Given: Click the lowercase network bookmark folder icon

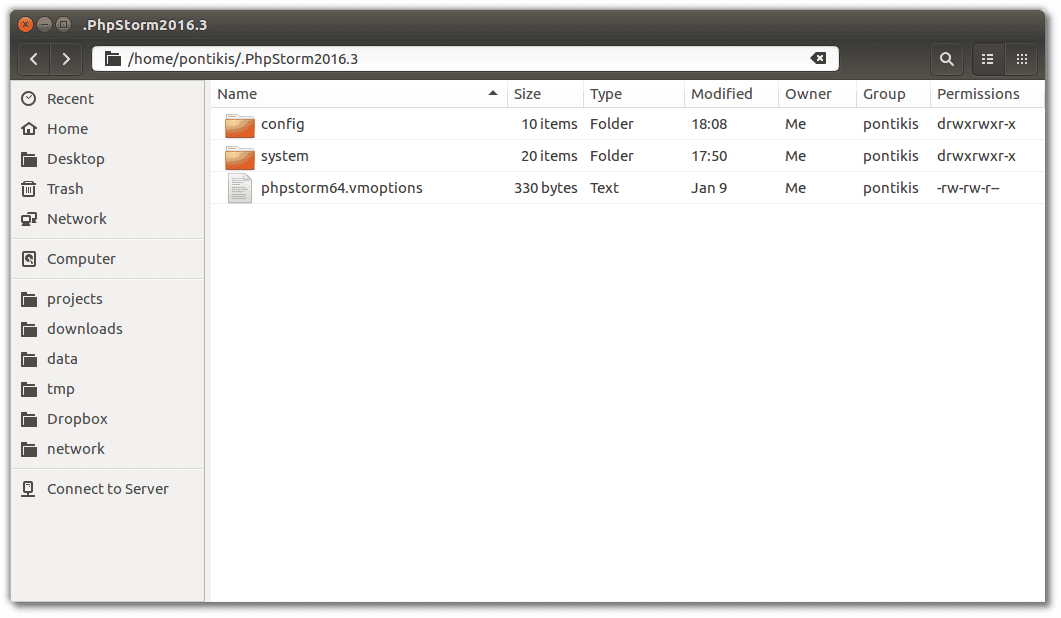Looking at the screenshot, I should click(x=28, y=449).
